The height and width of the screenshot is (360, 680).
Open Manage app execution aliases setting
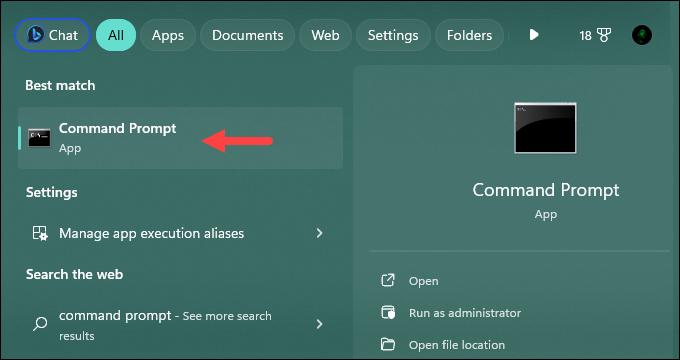click(x=180, y=233)
